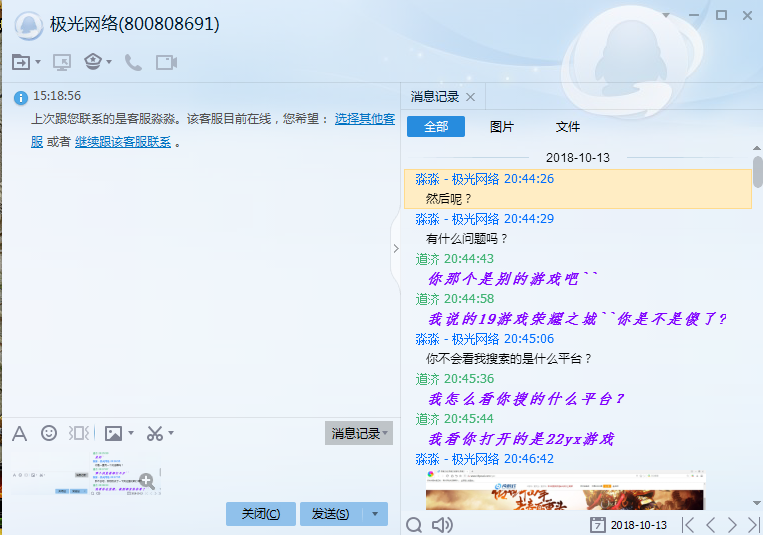Start a voice call with phone icon

[133, 62]
